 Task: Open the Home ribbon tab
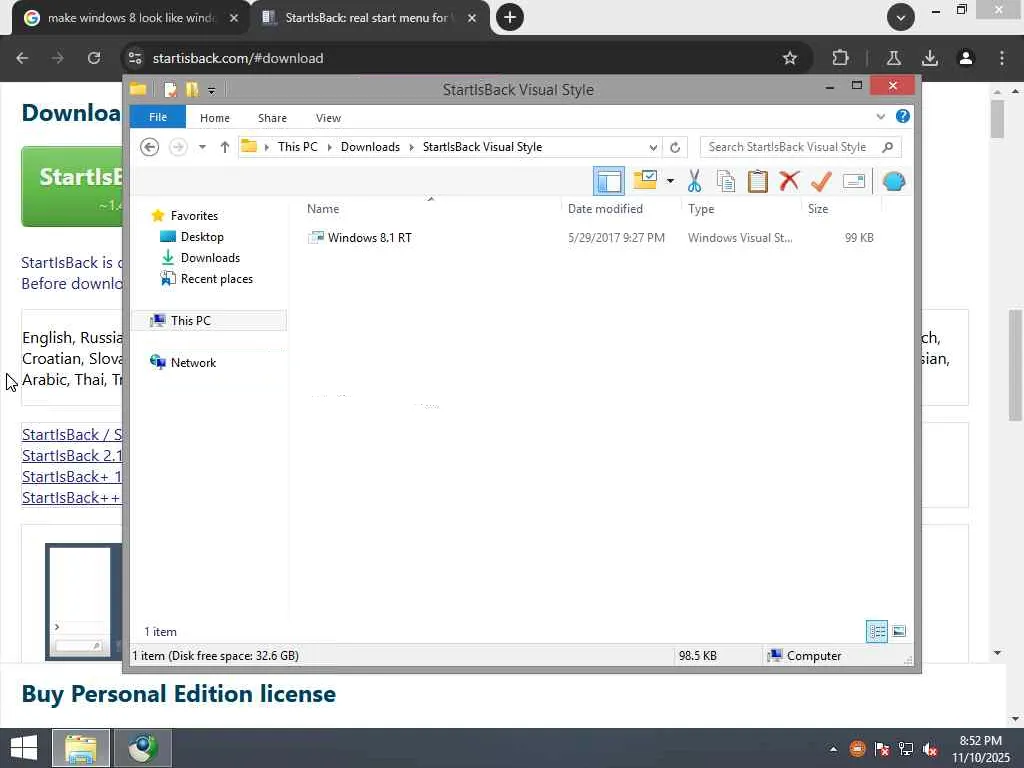point(215,118)
